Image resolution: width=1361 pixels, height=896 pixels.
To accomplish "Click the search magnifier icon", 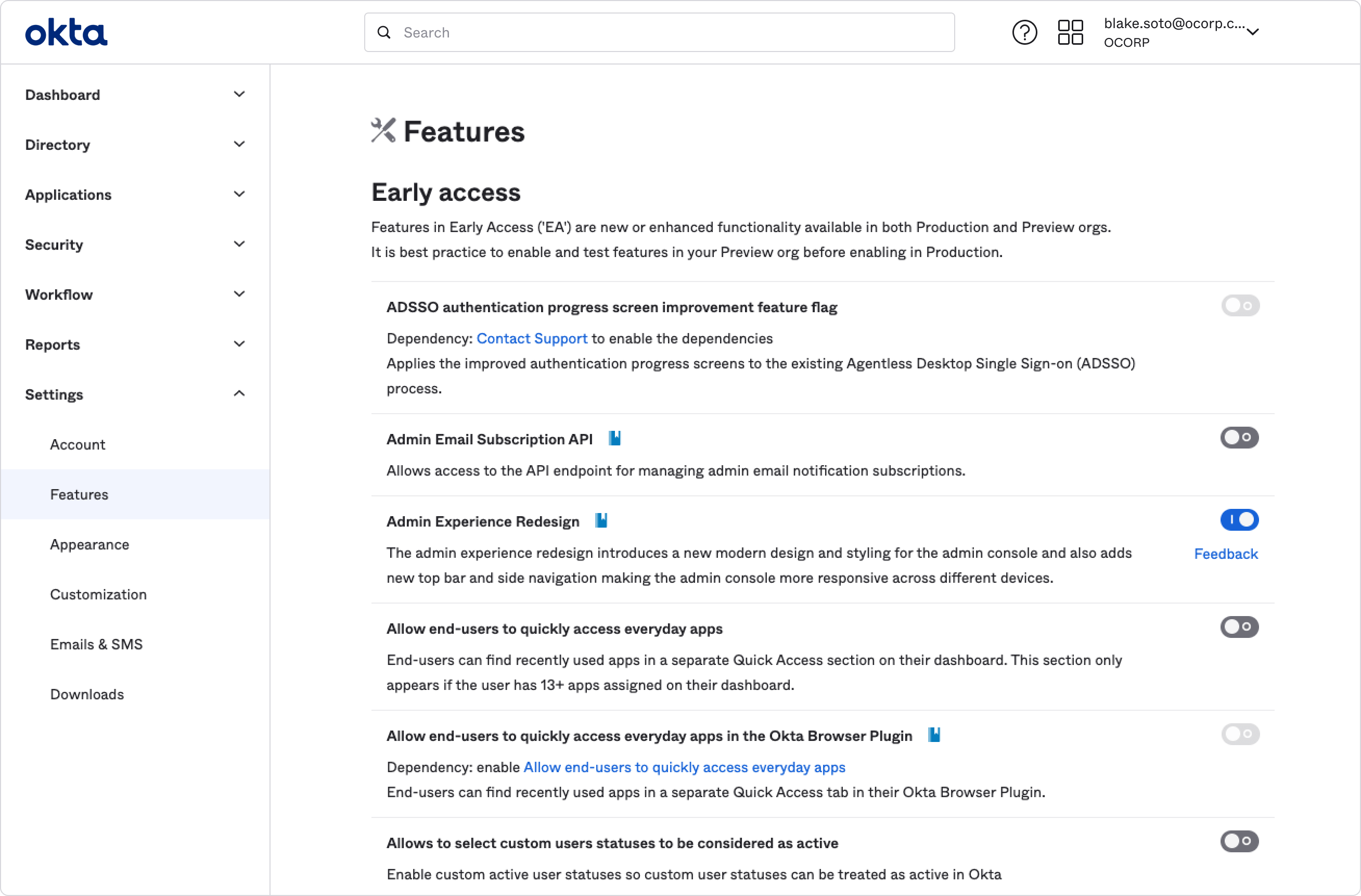I will point(384,32).
